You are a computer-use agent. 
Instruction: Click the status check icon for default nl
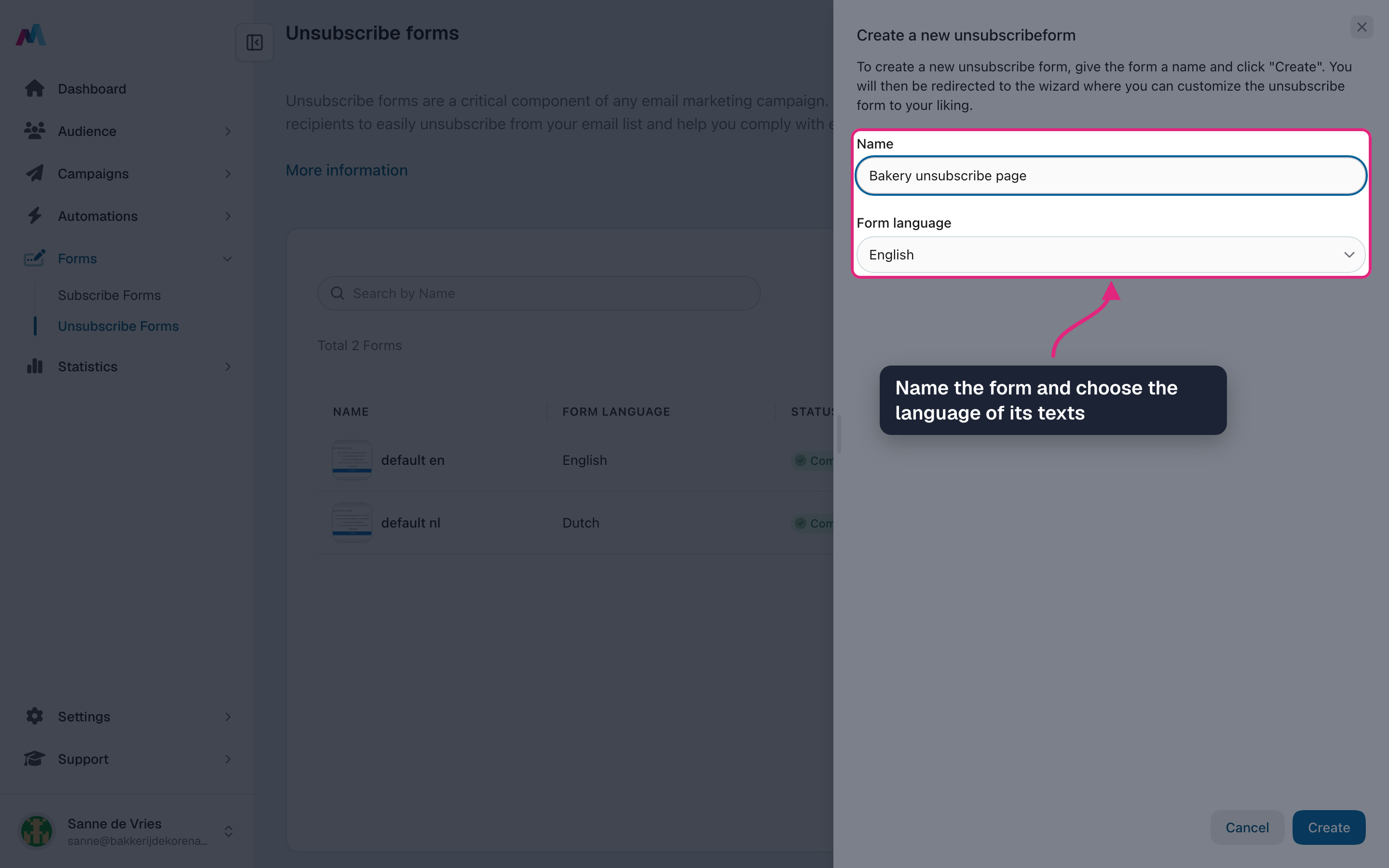[x=800, y=523]
